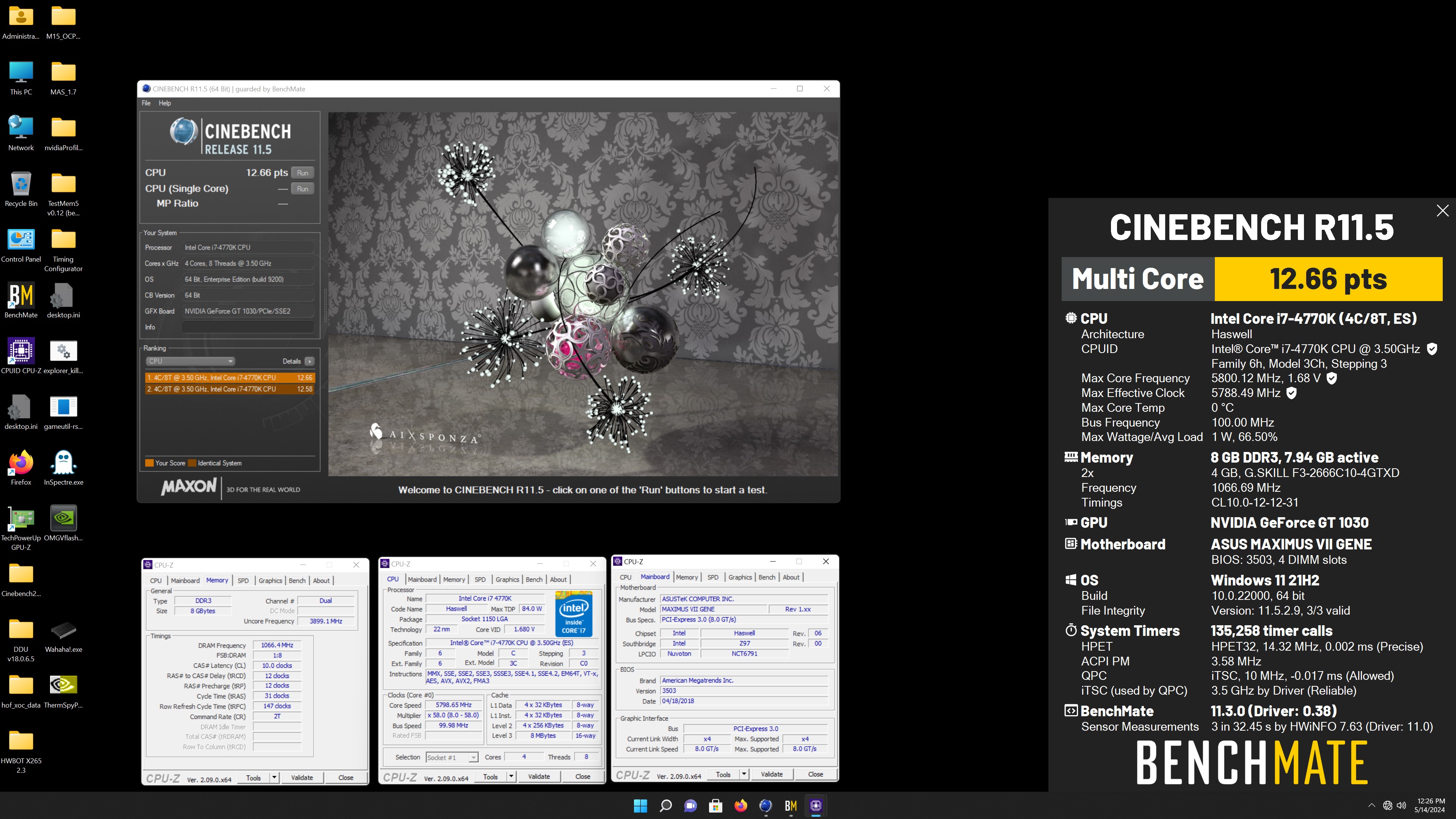The width and height of the screenshot is (1456, 819).
Task: Open the volume icon in system tray
Action: 1401,805
